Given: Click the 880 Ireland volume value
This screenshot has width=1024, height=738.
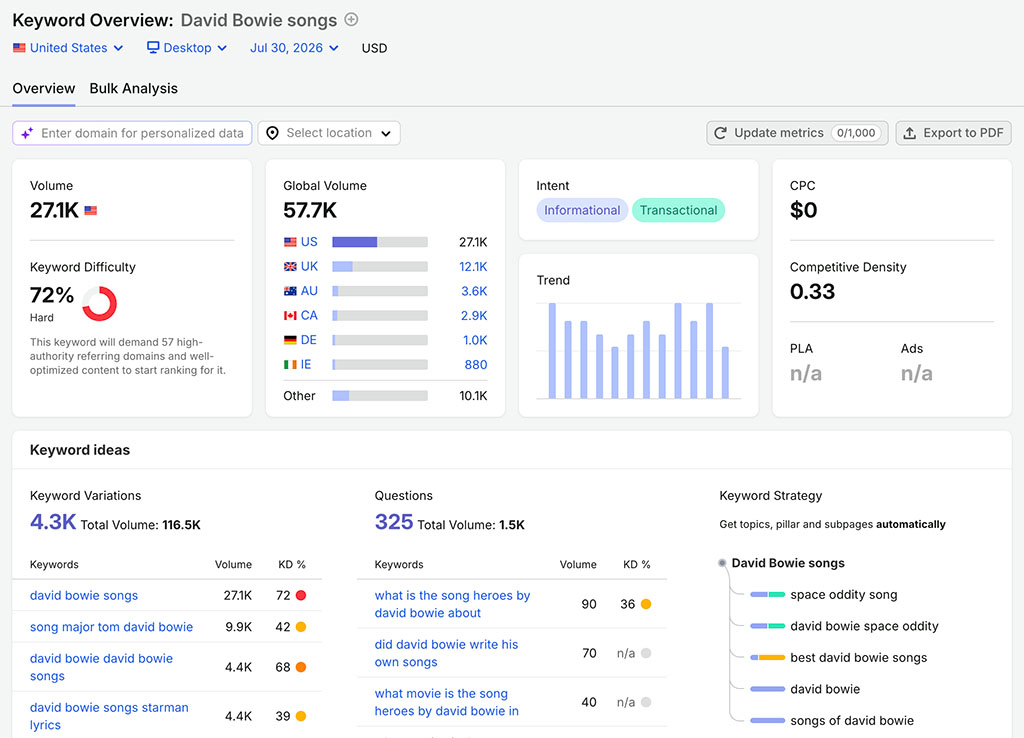Looking at the screenshot, I should point(475,364).
